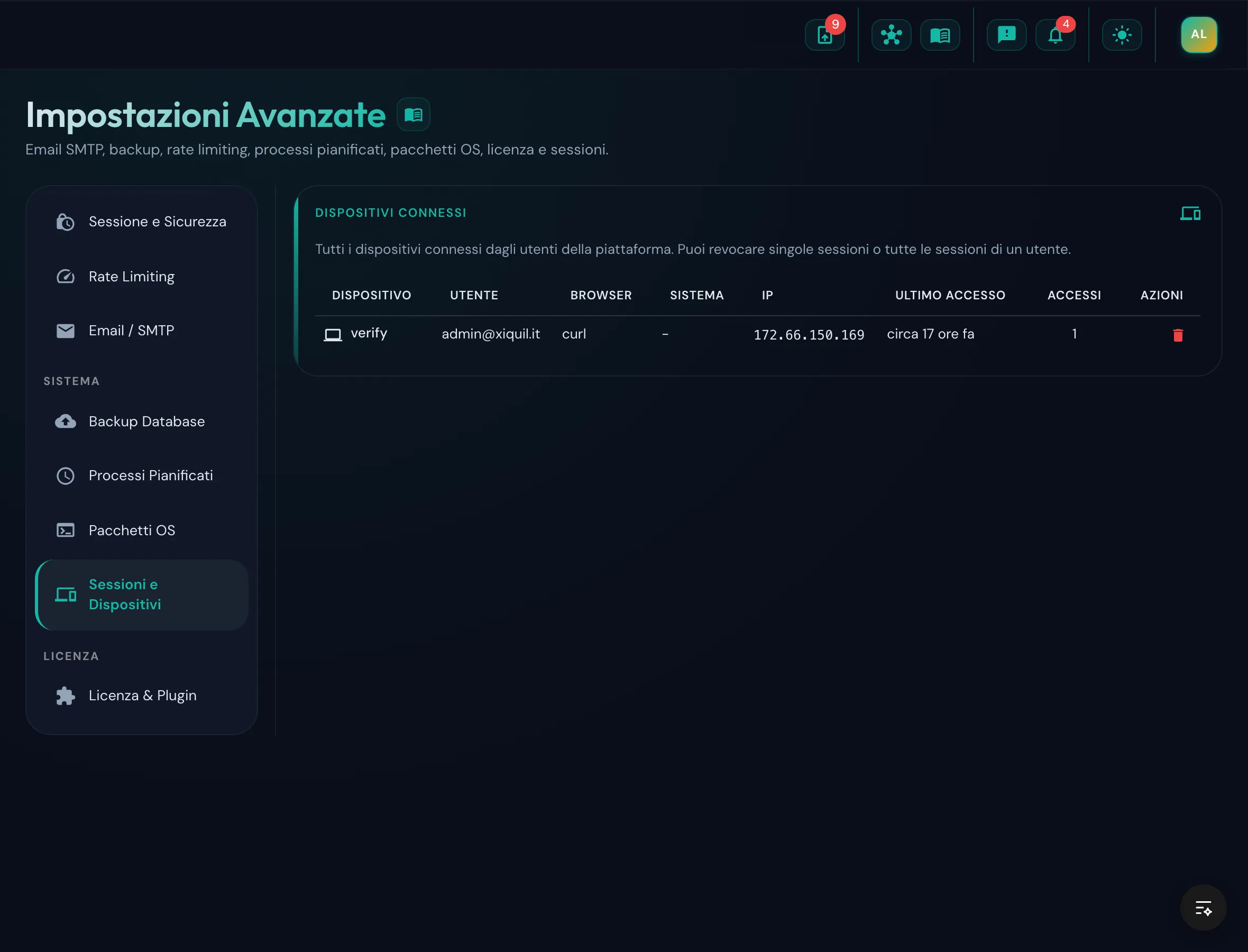Screen dimensions: 1248x952
Task: Click the curl browser cell
Action: pos(574,334)
